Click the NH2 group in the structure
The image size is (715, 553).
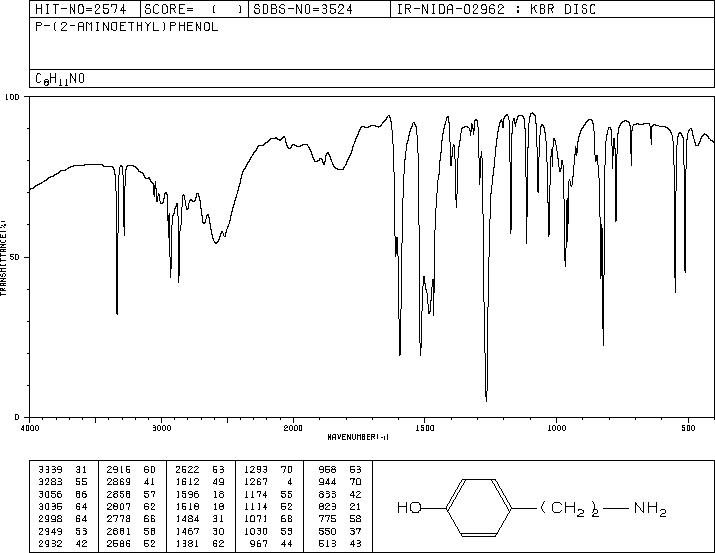coord(650,509)
